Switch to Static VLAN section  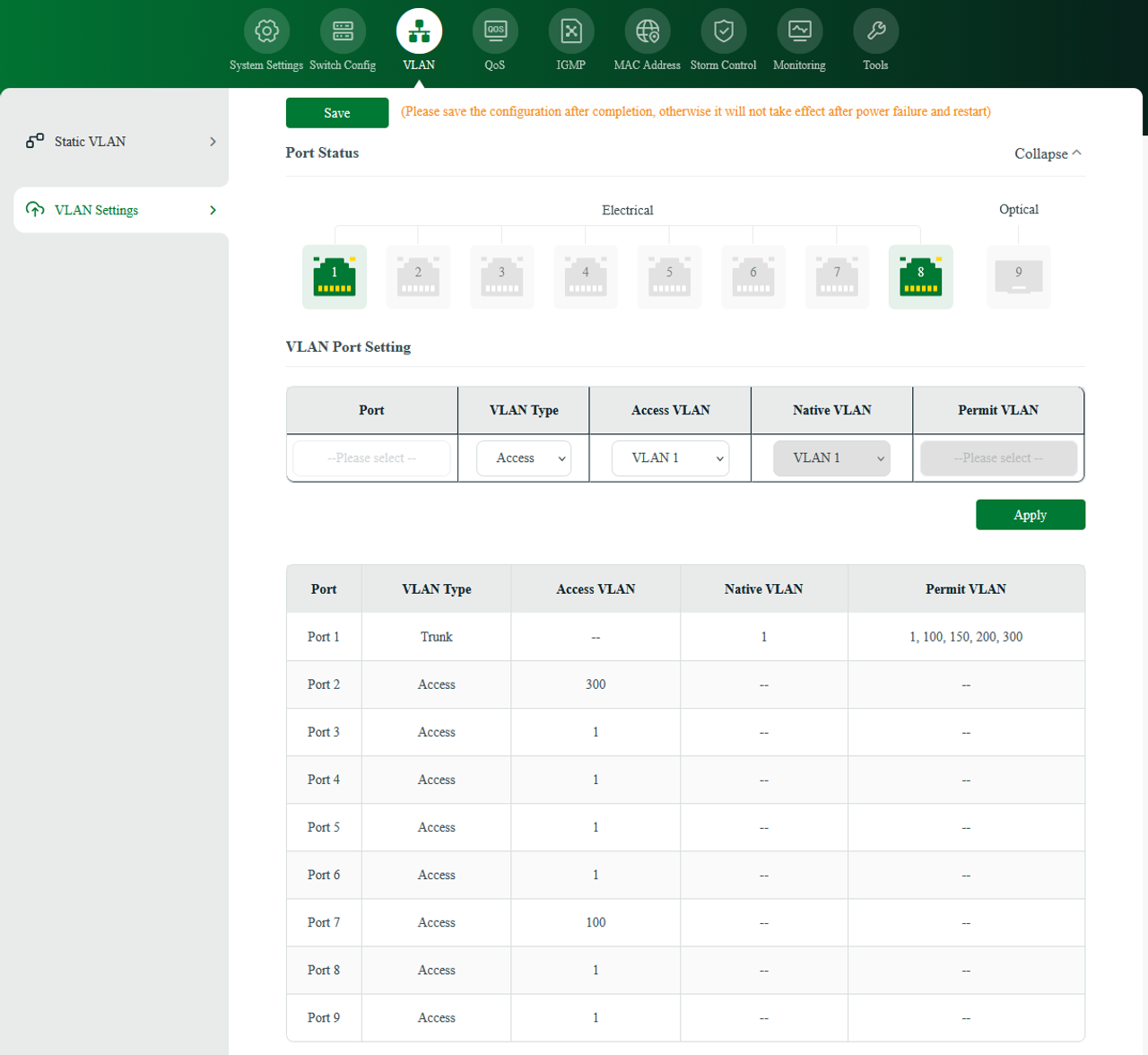[90, 141]
